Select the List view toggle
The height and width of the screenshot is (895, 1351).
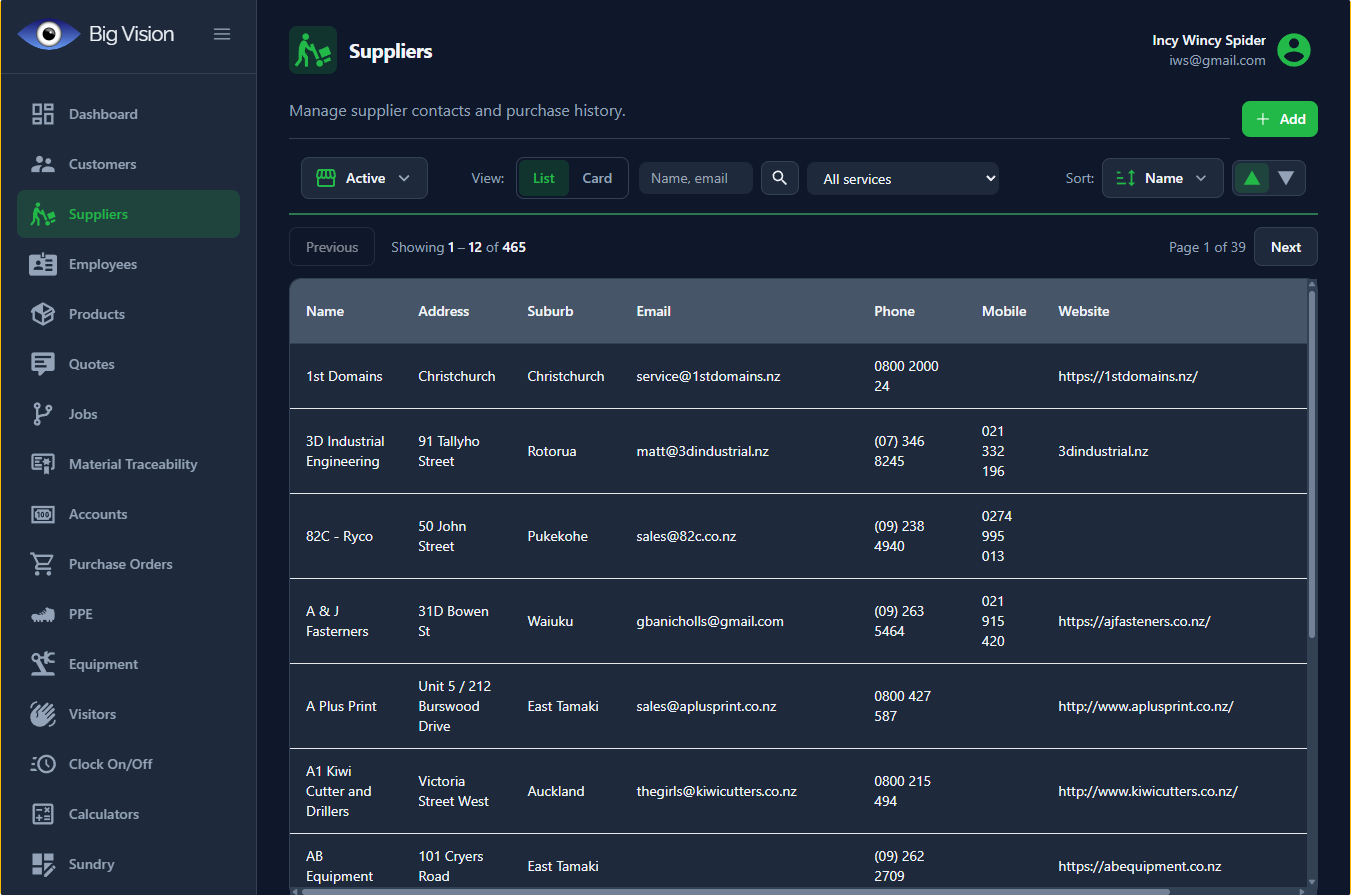click(x=544, y=178)
